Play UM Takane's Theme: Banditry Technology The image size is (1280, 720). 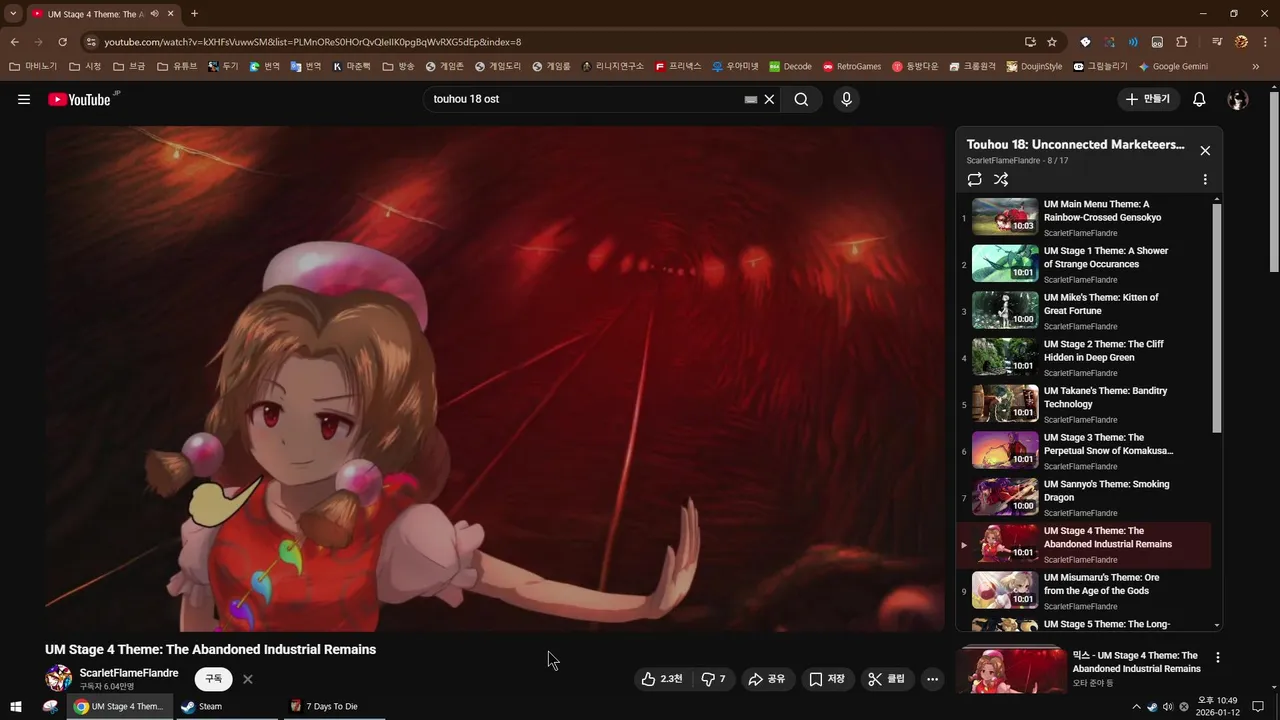[1084, 405]
